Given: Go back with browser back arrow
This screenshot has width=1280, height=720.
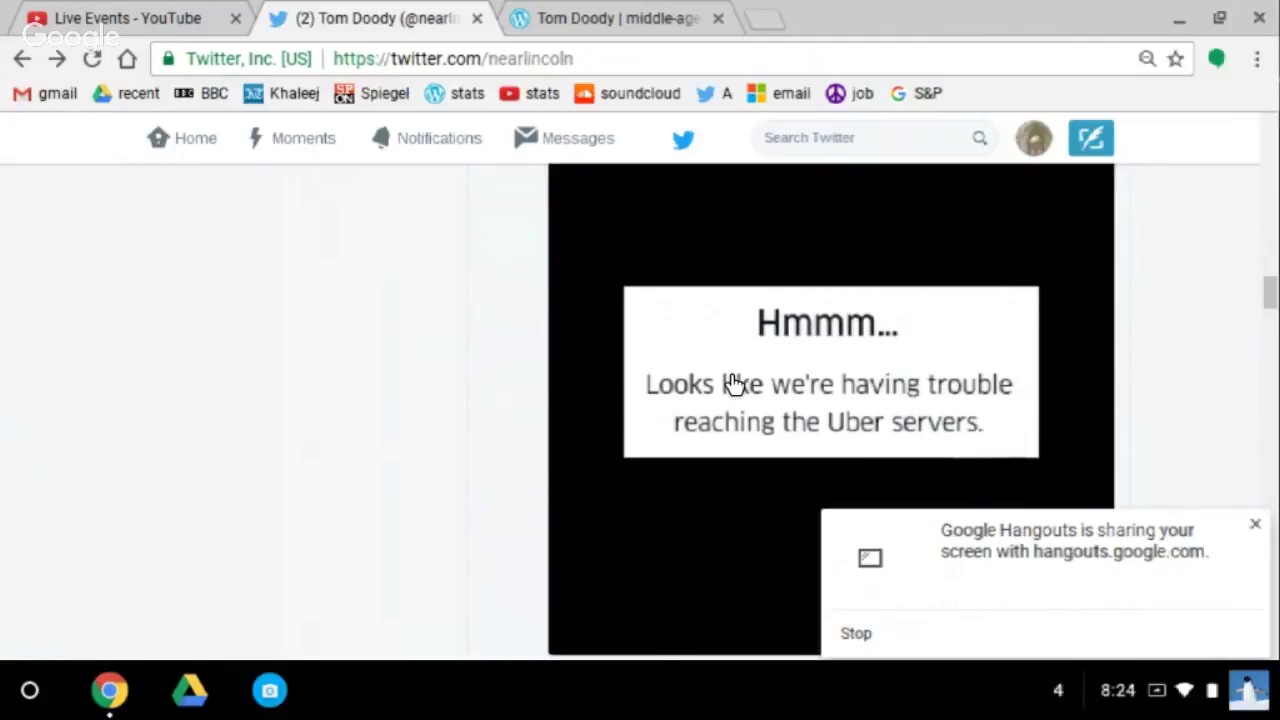Looking at the screenshot, I should pos(22,59).
